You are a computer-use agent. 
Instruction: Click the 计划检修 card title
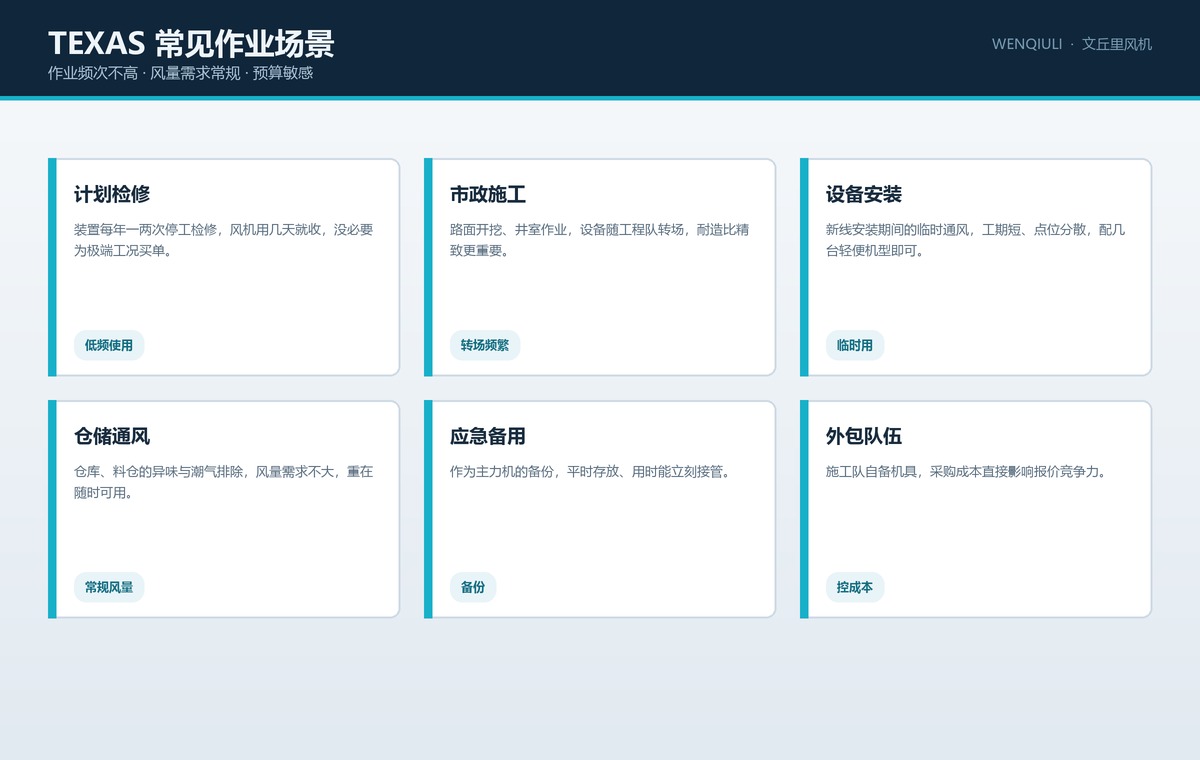point(112,194)
